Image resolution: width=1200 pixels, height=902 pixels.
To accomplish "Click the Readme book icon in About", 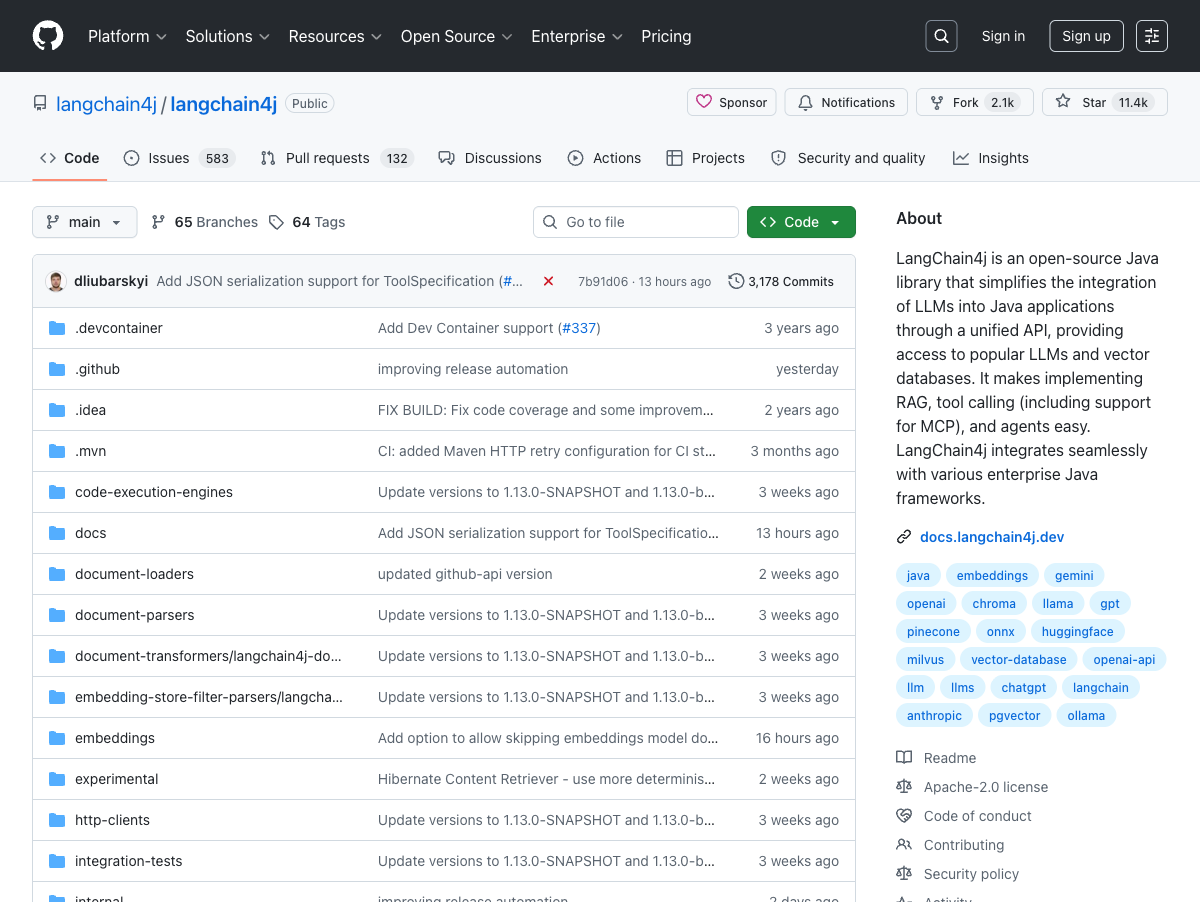I will pyautogui.click(x=904, y=757).
